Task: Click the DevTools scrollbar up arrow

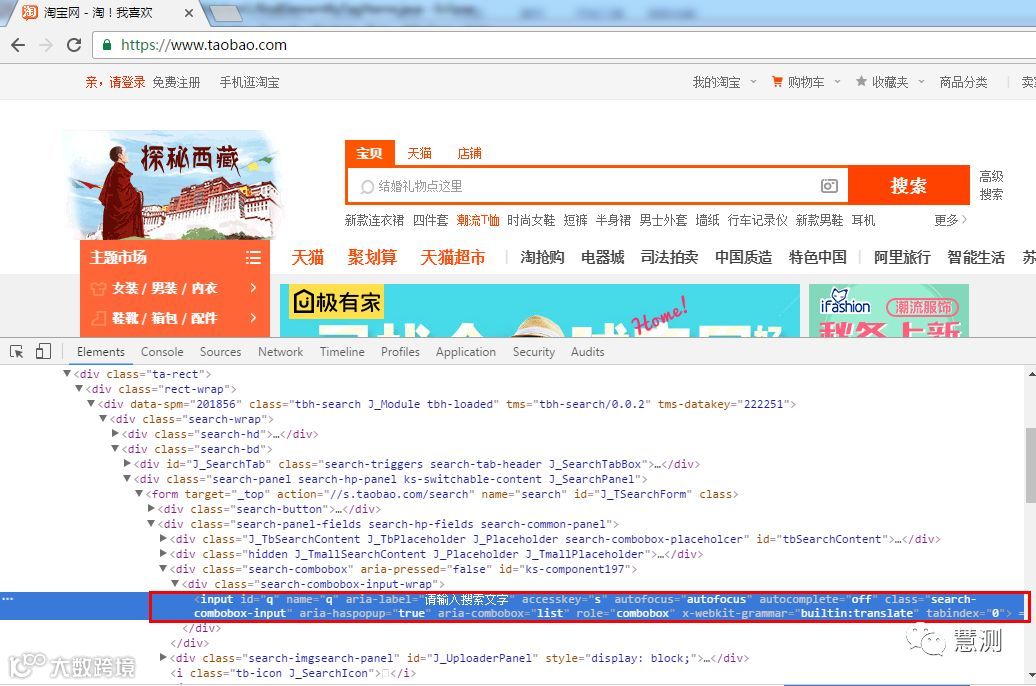Action: [1031, 374]
